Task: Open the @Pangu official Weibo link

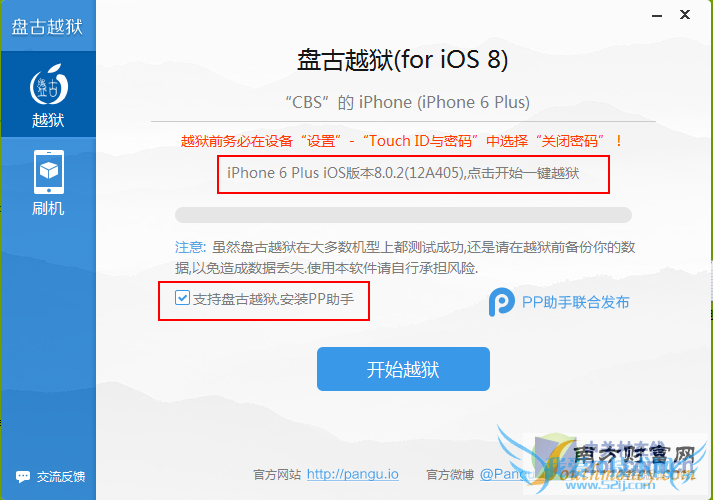Action: [x=507, y=474]
